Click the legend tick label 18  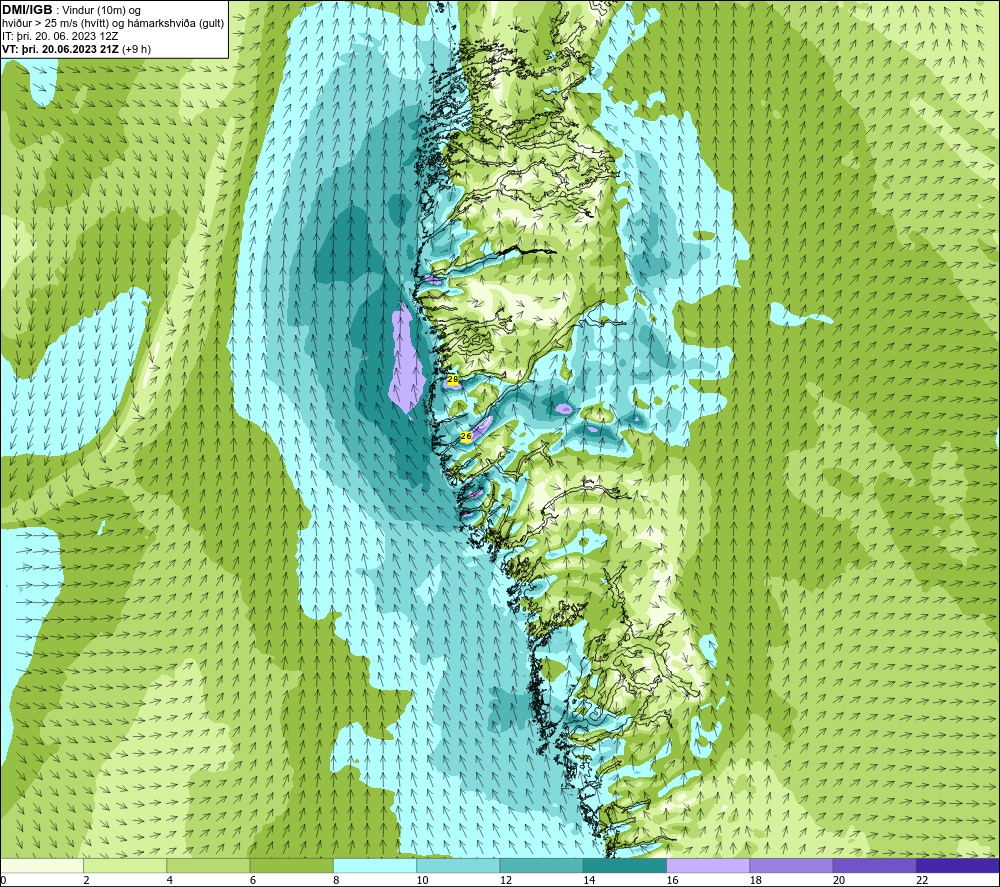[756, 880]
